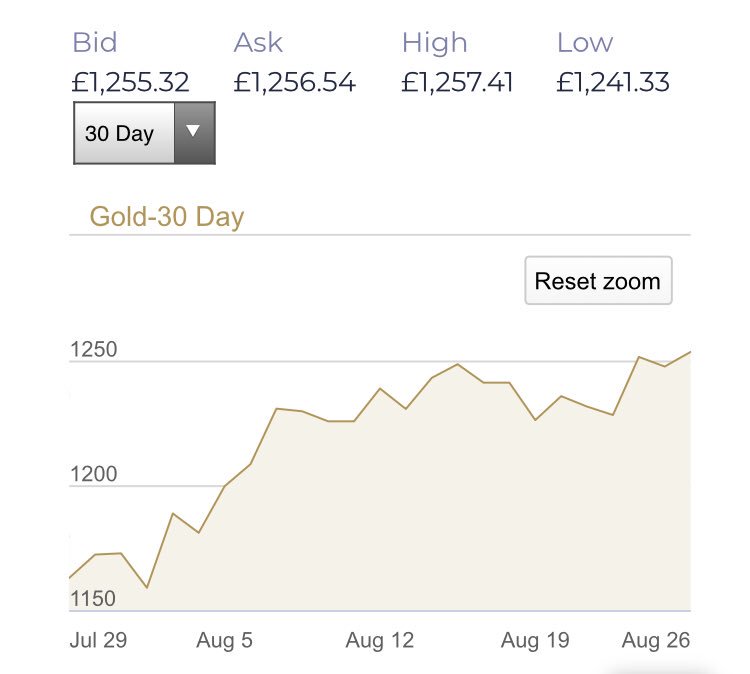Select the High label
Viewport: 750px width, 674px height.
coord(434,43)
